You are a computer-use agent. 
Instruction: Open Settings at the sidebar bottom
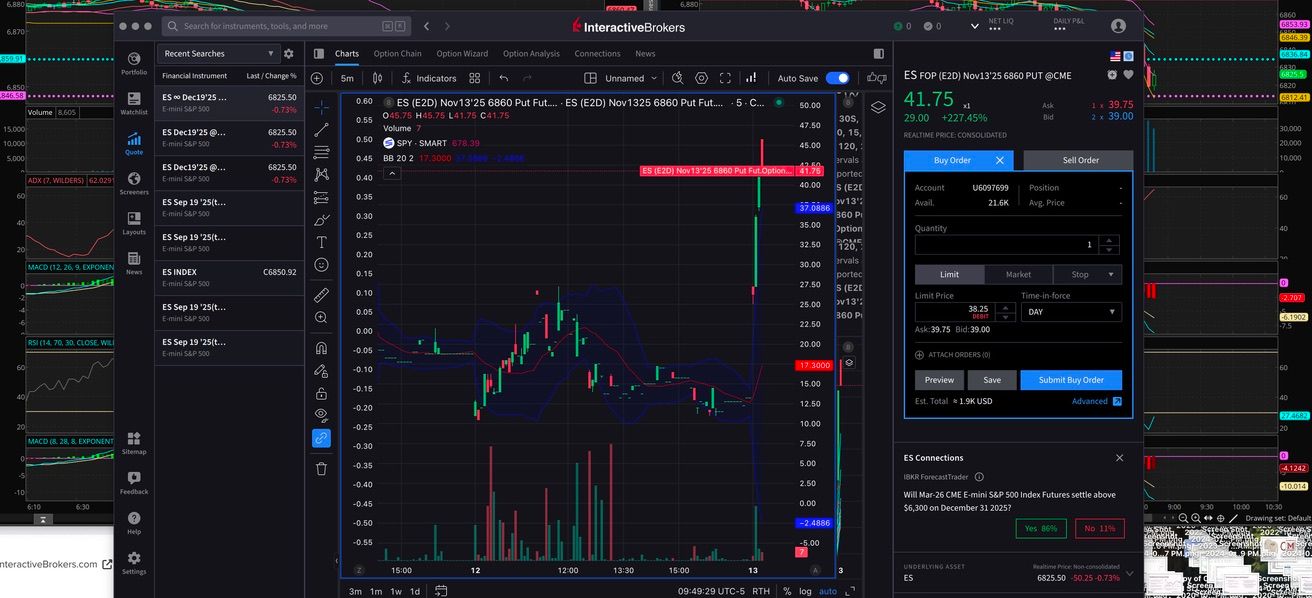tap(134, 563)
